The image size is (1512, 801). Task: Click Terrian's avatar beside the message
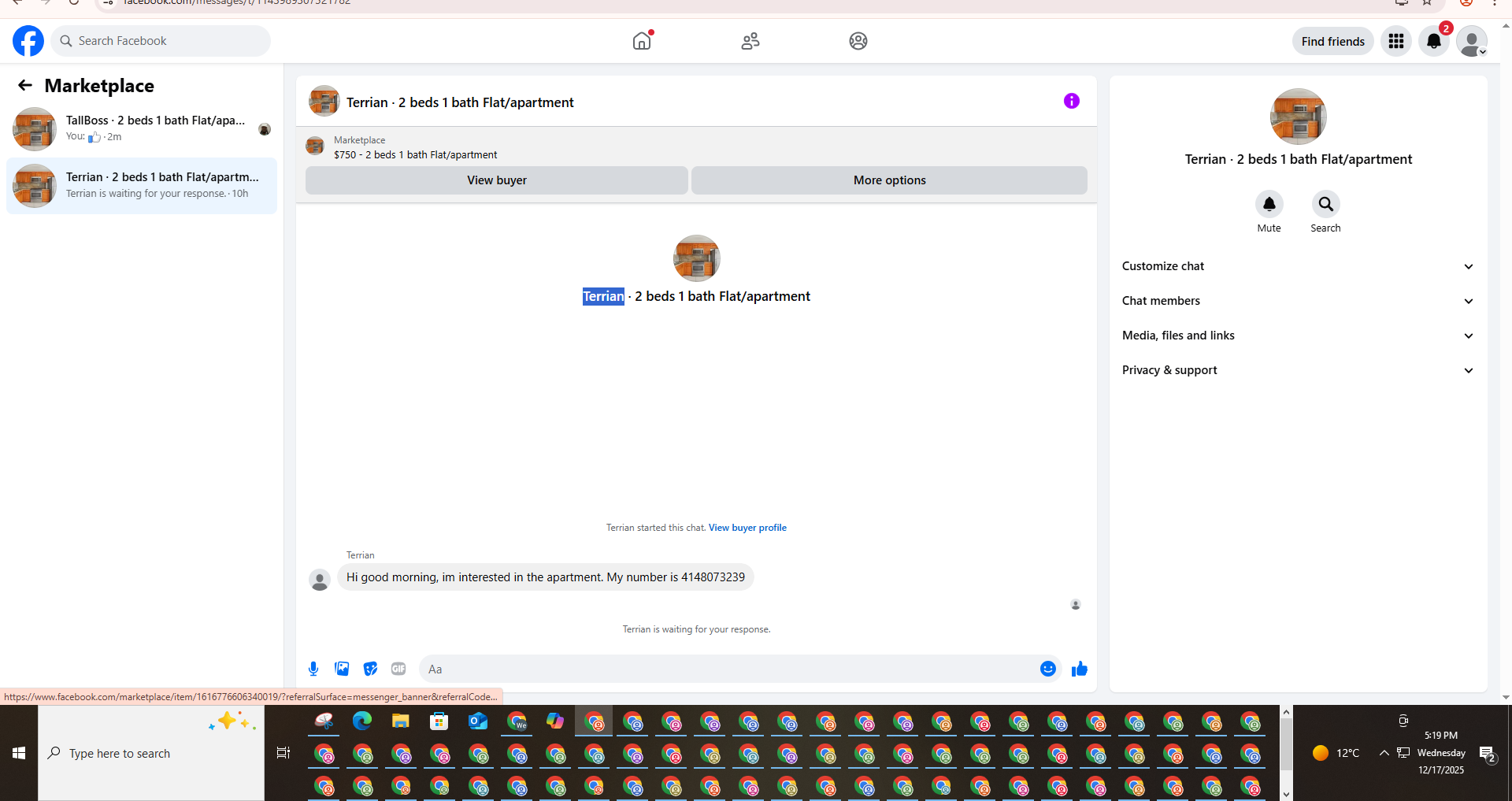[x=320, y=580]
